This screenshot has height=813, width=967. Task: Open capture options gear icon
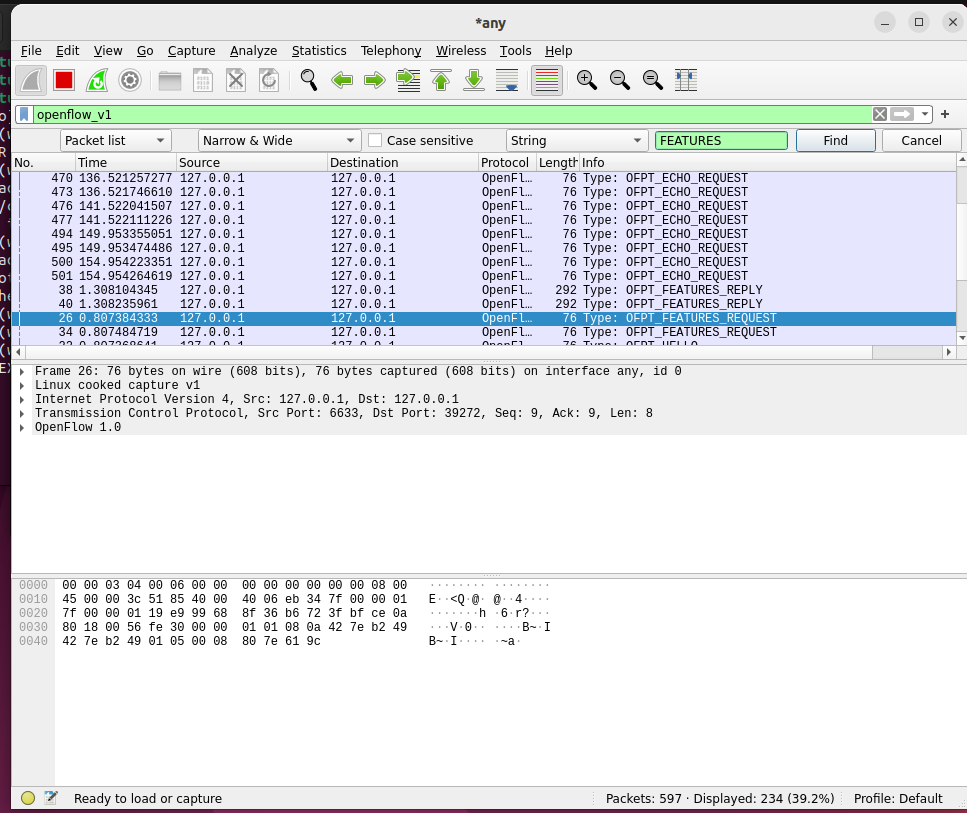[130, 80]
